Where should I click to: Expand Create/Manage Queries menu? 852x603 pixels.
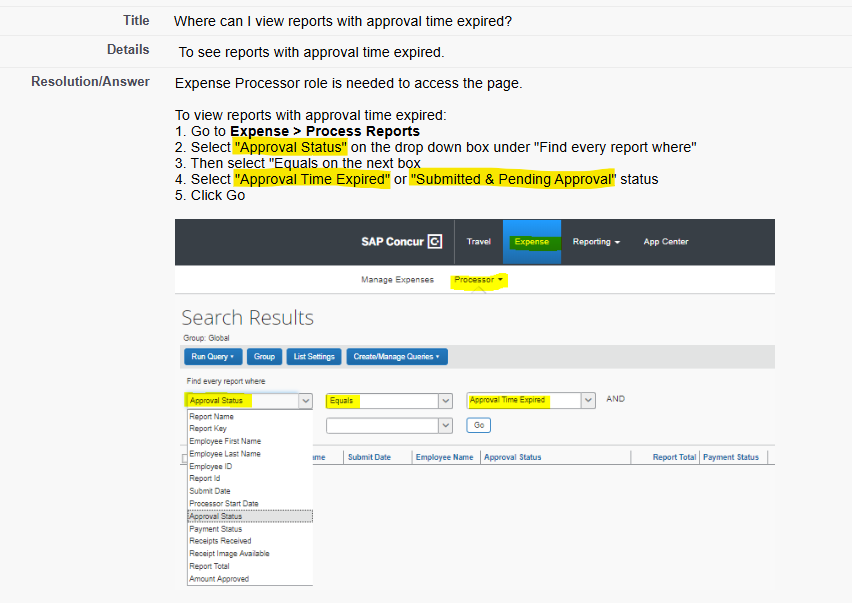(x=397, y=356)
